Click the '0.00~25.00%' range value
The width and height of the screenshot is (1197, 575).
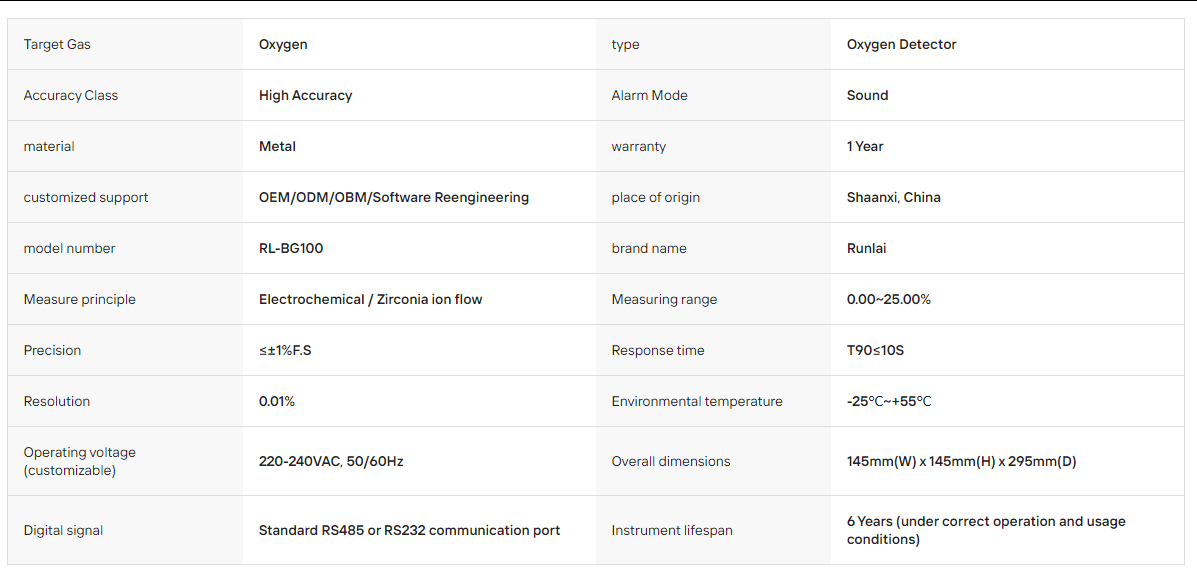[889, 299]
